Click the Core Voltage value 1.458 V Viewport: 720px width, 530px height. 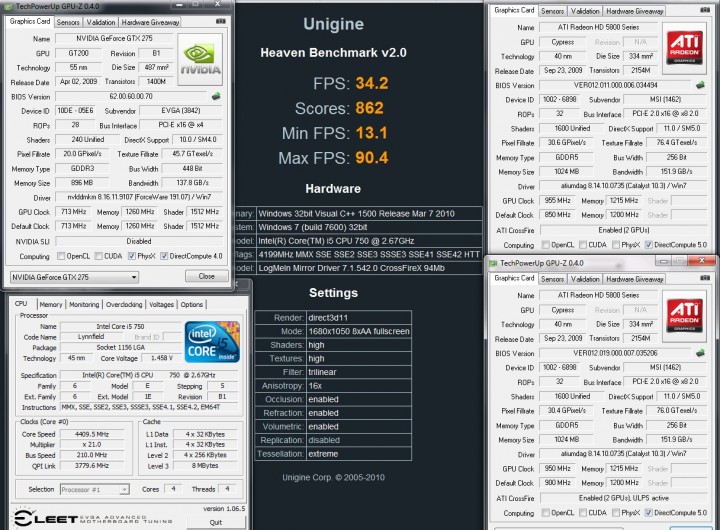tap(162, 358)
